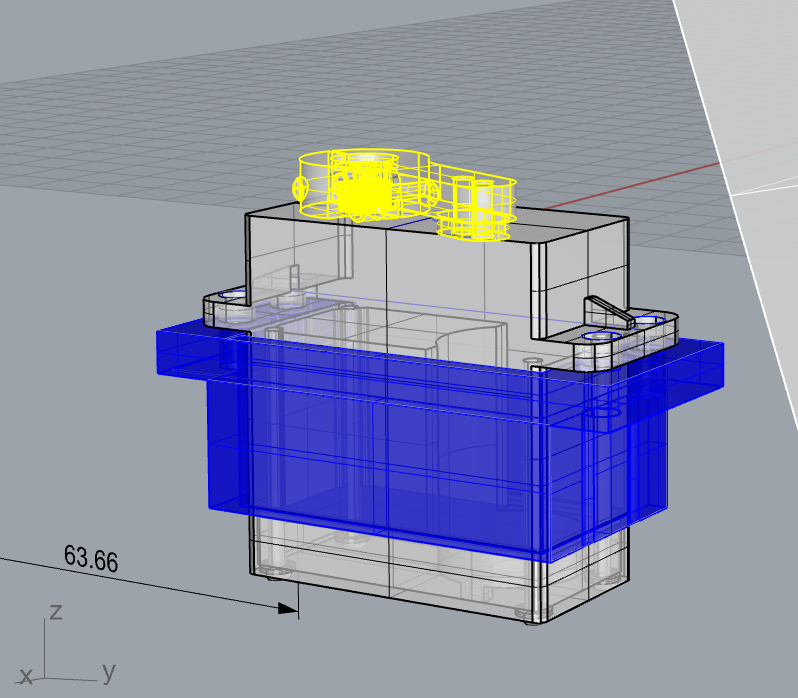Viewport: 798px width, 698px height.
Task: Click the Z label of axis icon
Action: (56, 611)
